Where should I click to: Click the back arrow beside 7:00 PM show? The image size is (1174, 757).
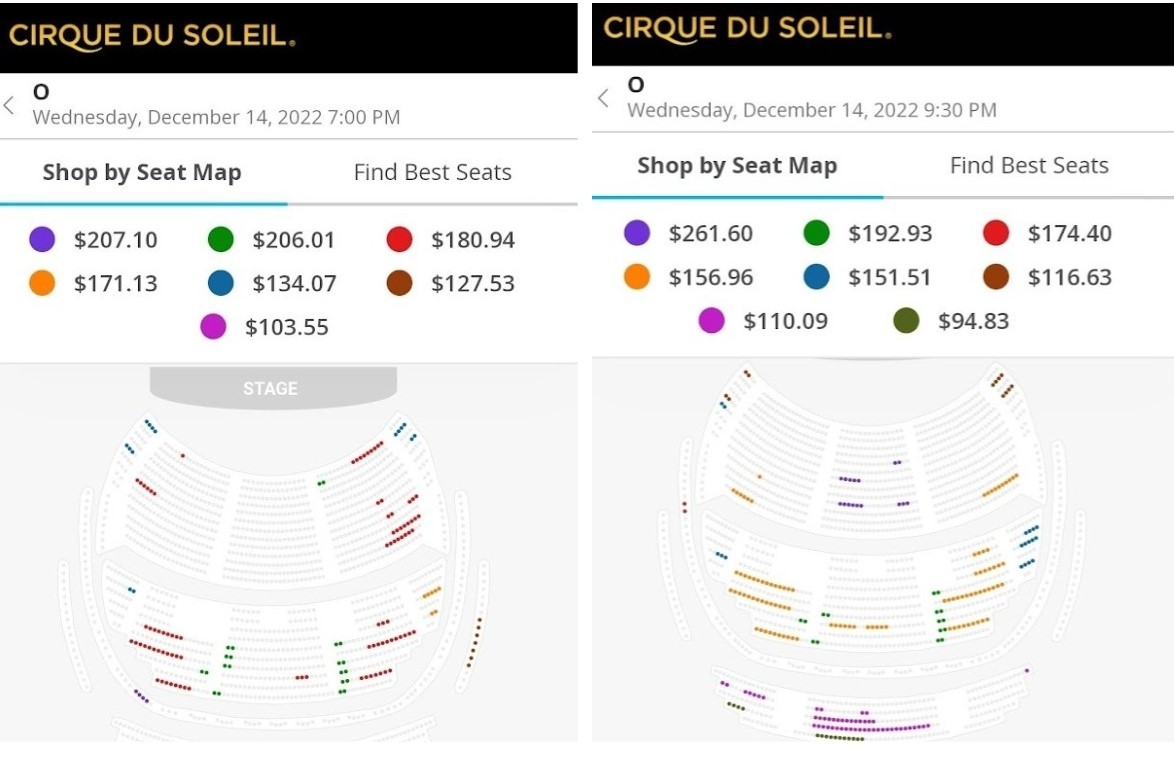coord(10,105)
